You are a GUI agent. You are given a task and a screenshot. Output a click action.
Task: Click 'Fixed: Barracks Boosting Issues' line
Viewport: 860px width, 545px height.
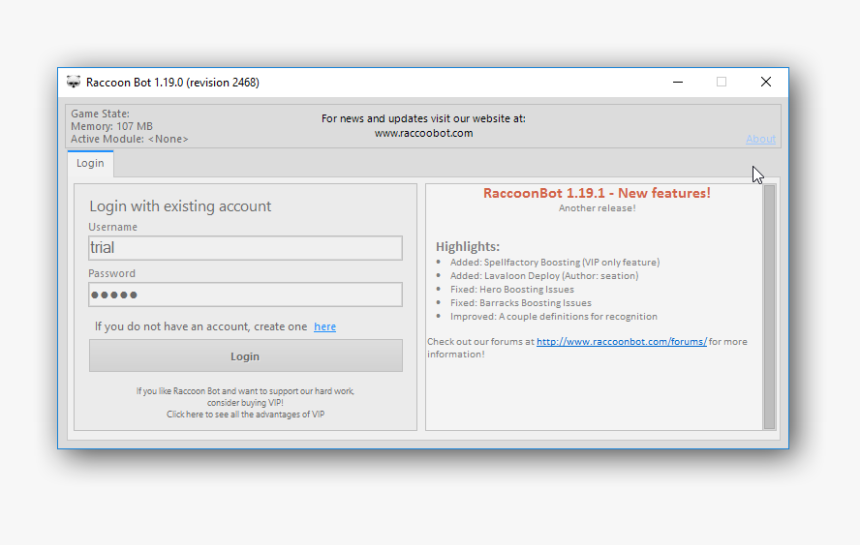[520, 303]
